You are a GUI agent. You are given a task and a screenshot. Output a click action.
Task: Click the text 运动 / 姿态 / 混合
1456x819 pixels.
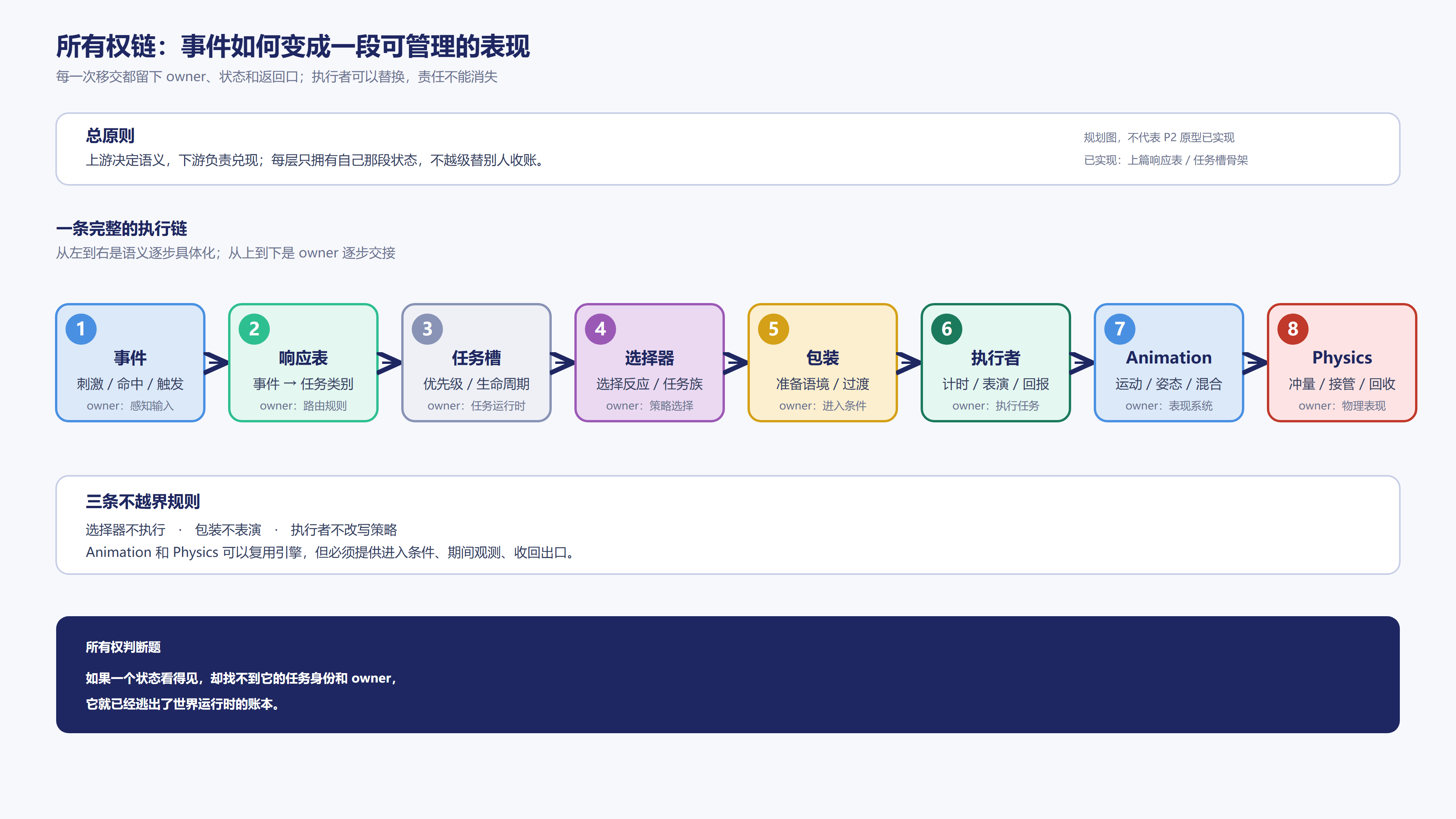point(1169,384)
